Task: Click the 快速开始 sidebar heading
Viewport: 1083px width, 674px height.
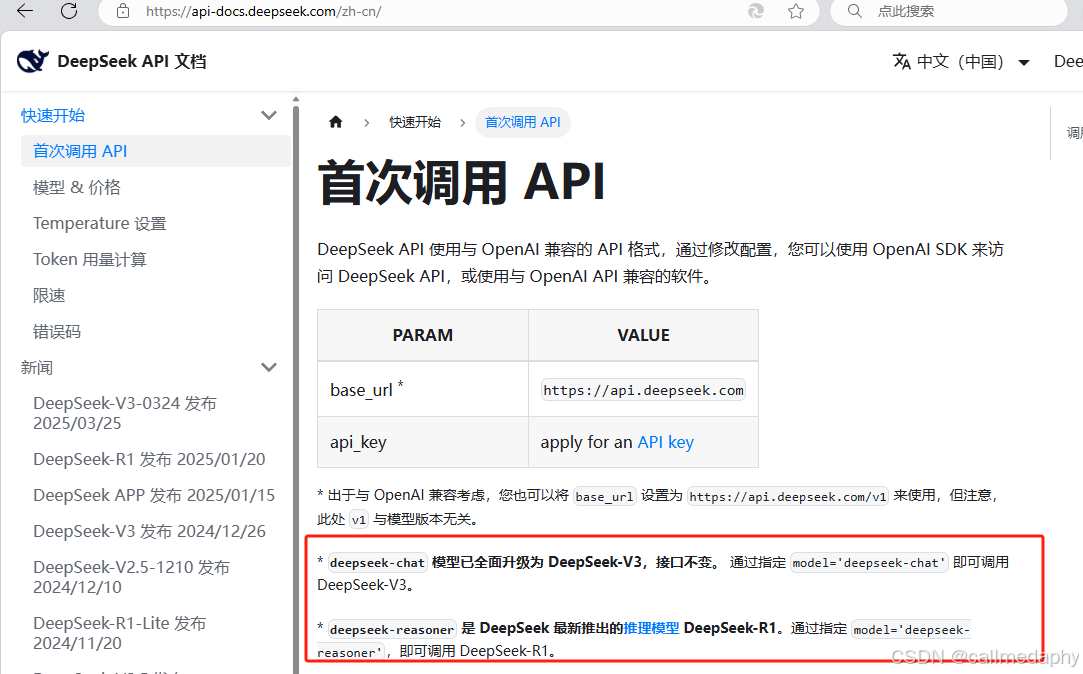Action: click(52, 115)
